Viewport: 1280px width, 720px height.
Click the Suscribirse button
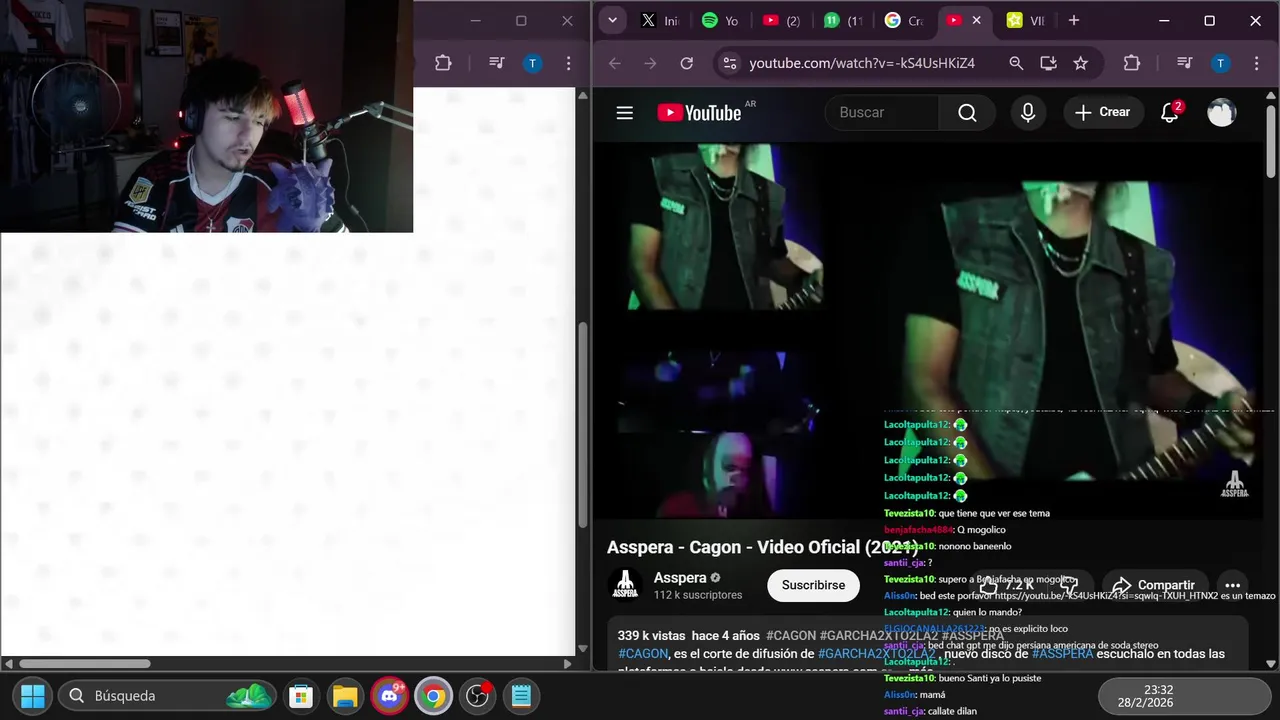[813, 585]
